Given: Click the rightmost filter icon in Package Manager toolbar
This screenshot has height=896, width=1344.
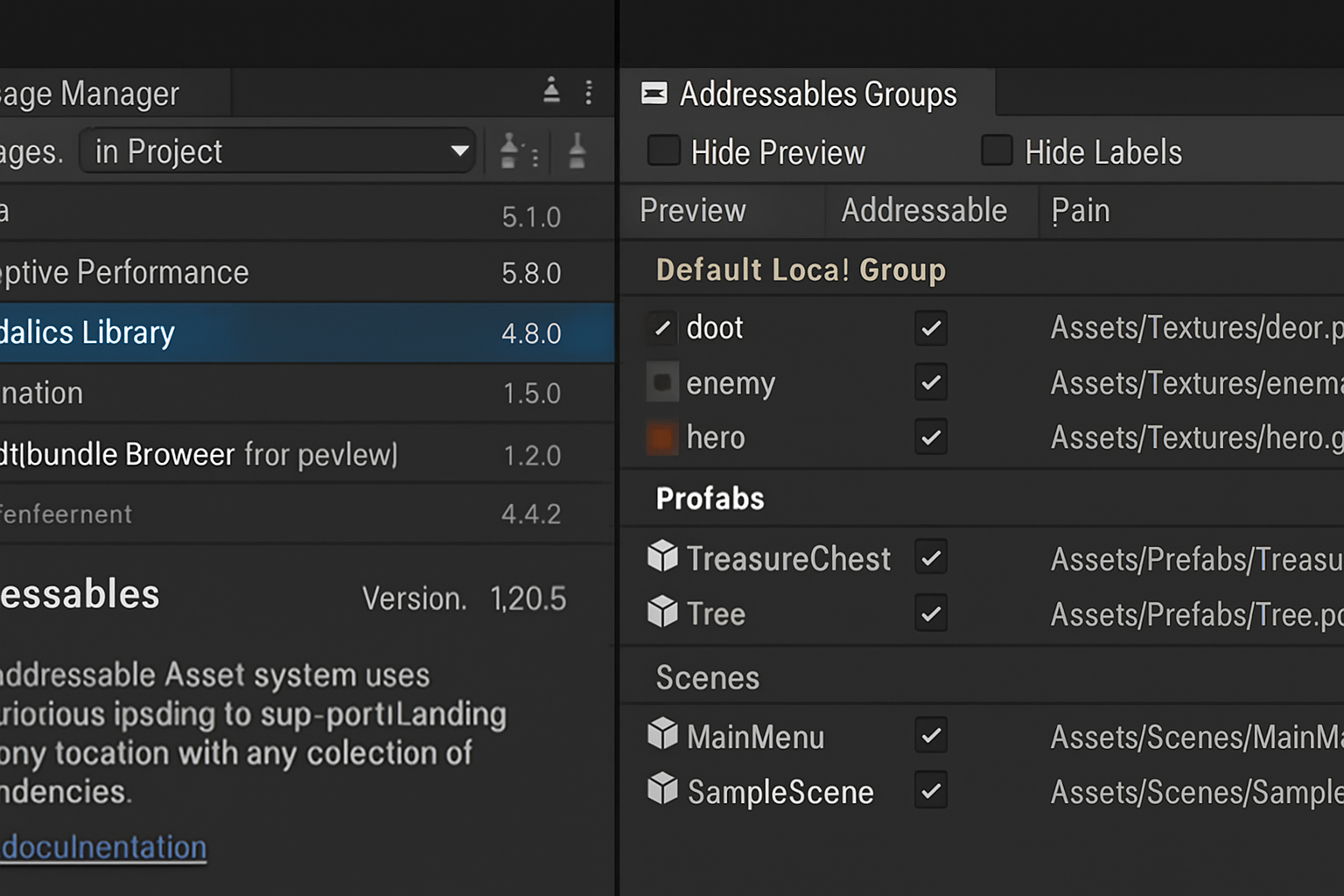Looking at the screenshot, I should coord(577,151).
